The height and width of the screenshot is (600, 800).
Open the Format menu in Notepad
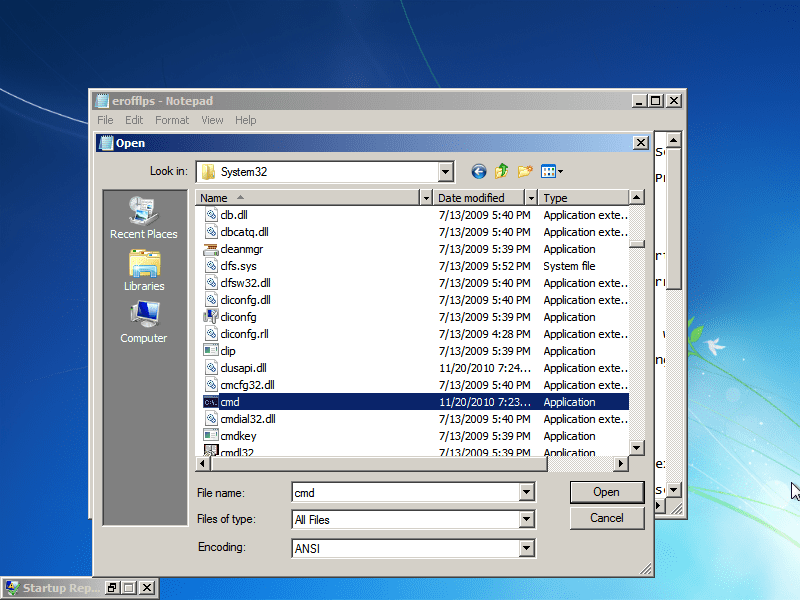tap(172, 120)
